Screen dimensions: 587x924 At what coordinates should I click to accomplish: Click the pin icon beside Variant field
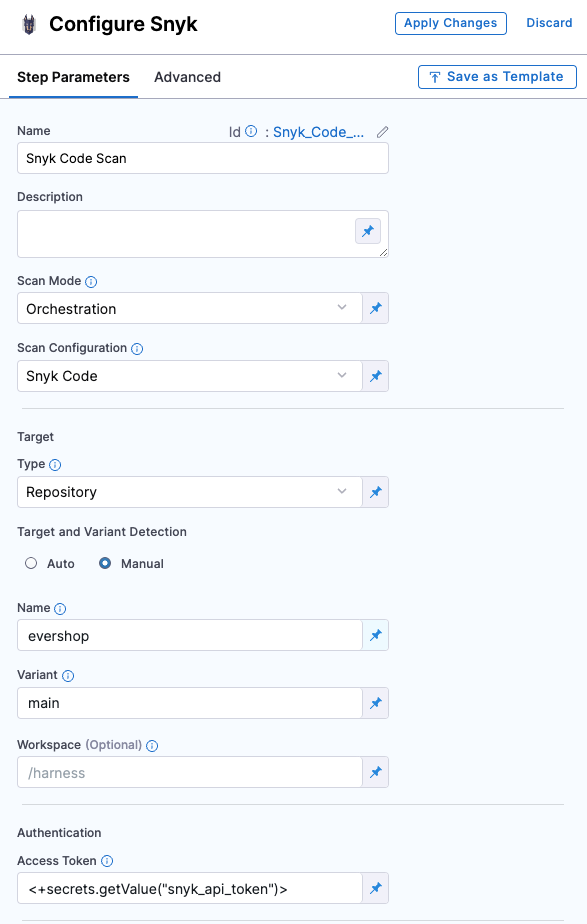coord(375,703)
